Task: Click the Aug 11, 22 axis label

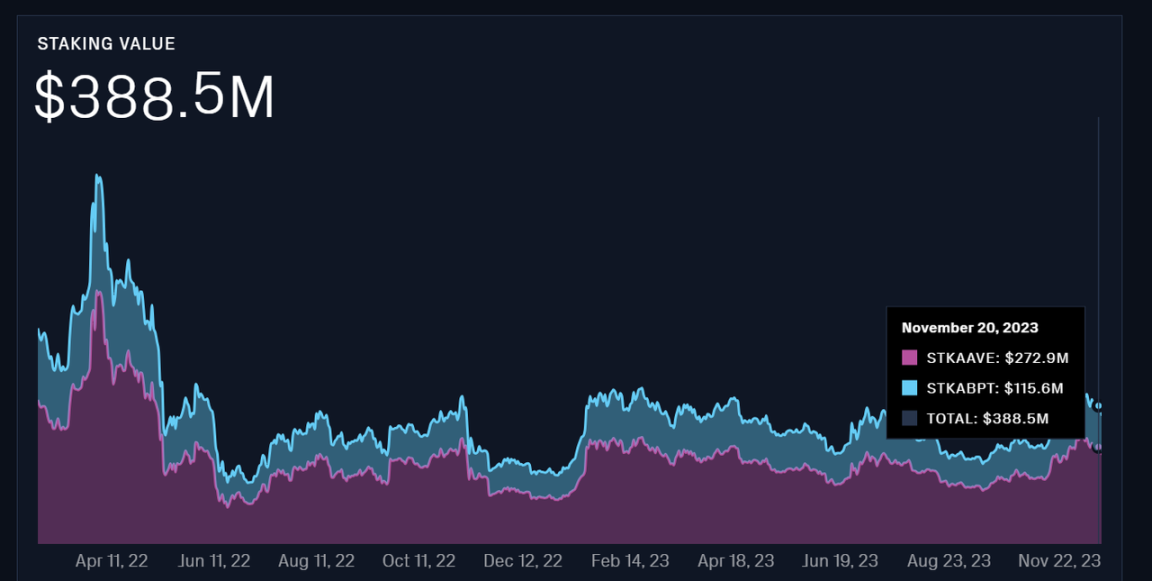Action: point(318,561)
